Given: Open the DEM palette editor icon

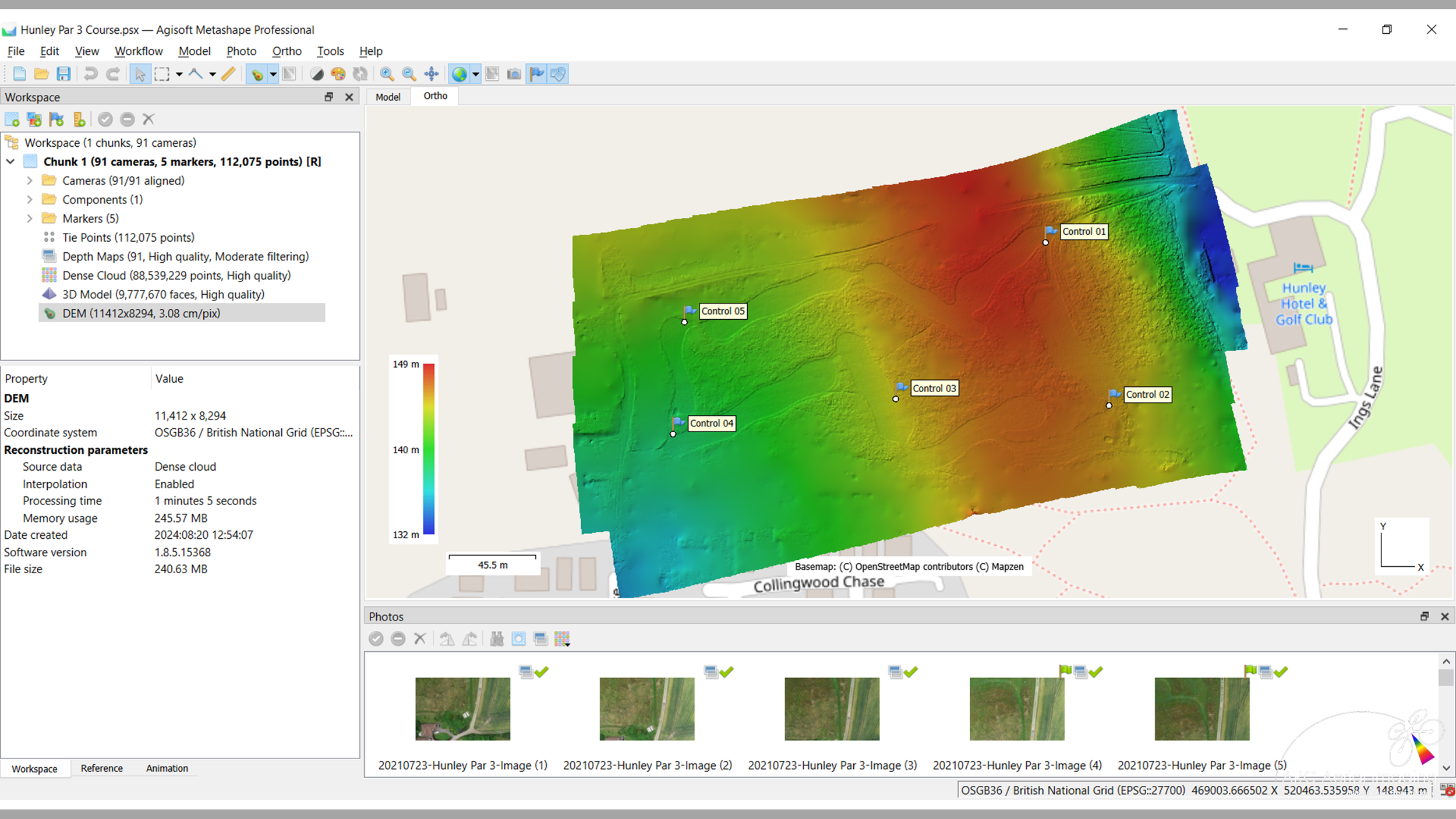Looking at the screenshot, I should [338, 74].
